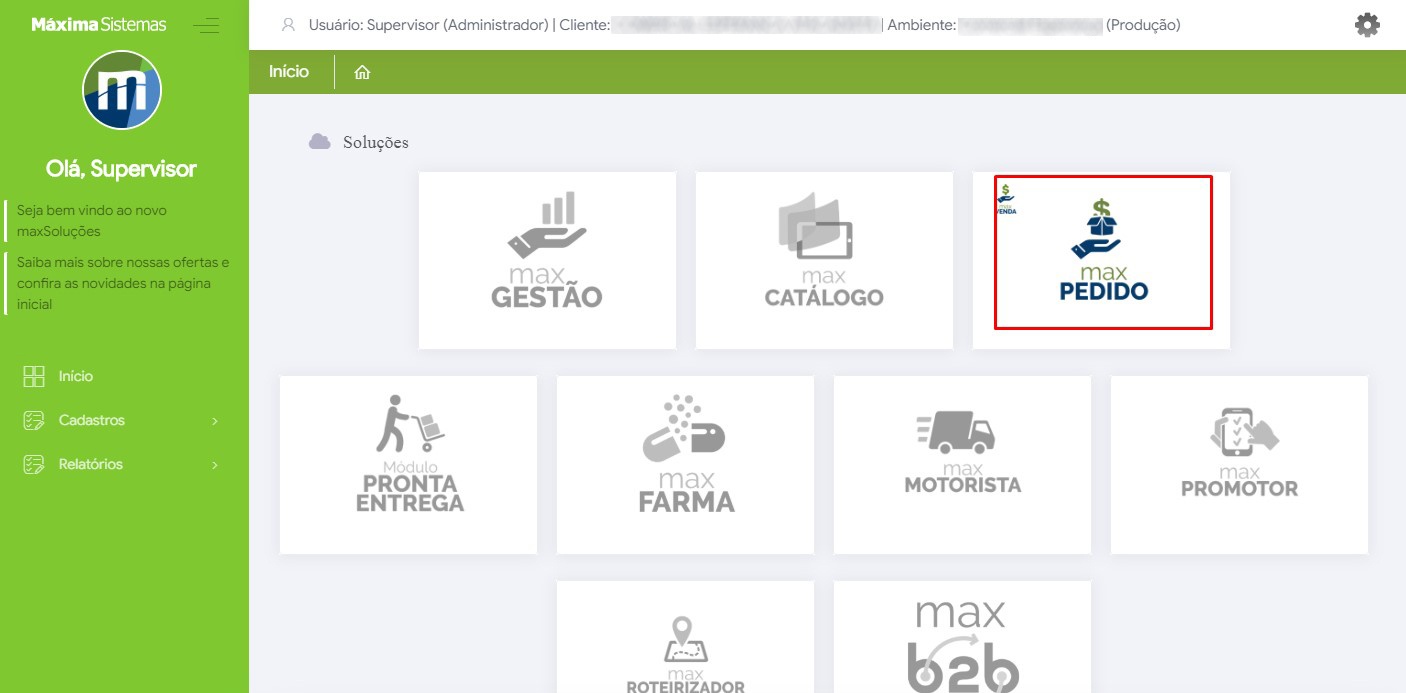This screenshot has width=1406, height=693.
Task: Open the maxPedido solution tile
Action: click(x=1101, y=260)
